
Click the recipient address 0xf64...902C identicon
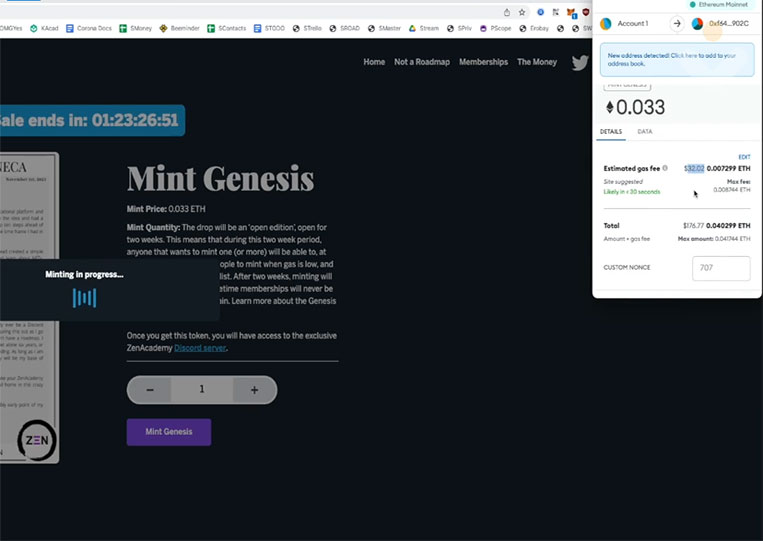[697, 23]
